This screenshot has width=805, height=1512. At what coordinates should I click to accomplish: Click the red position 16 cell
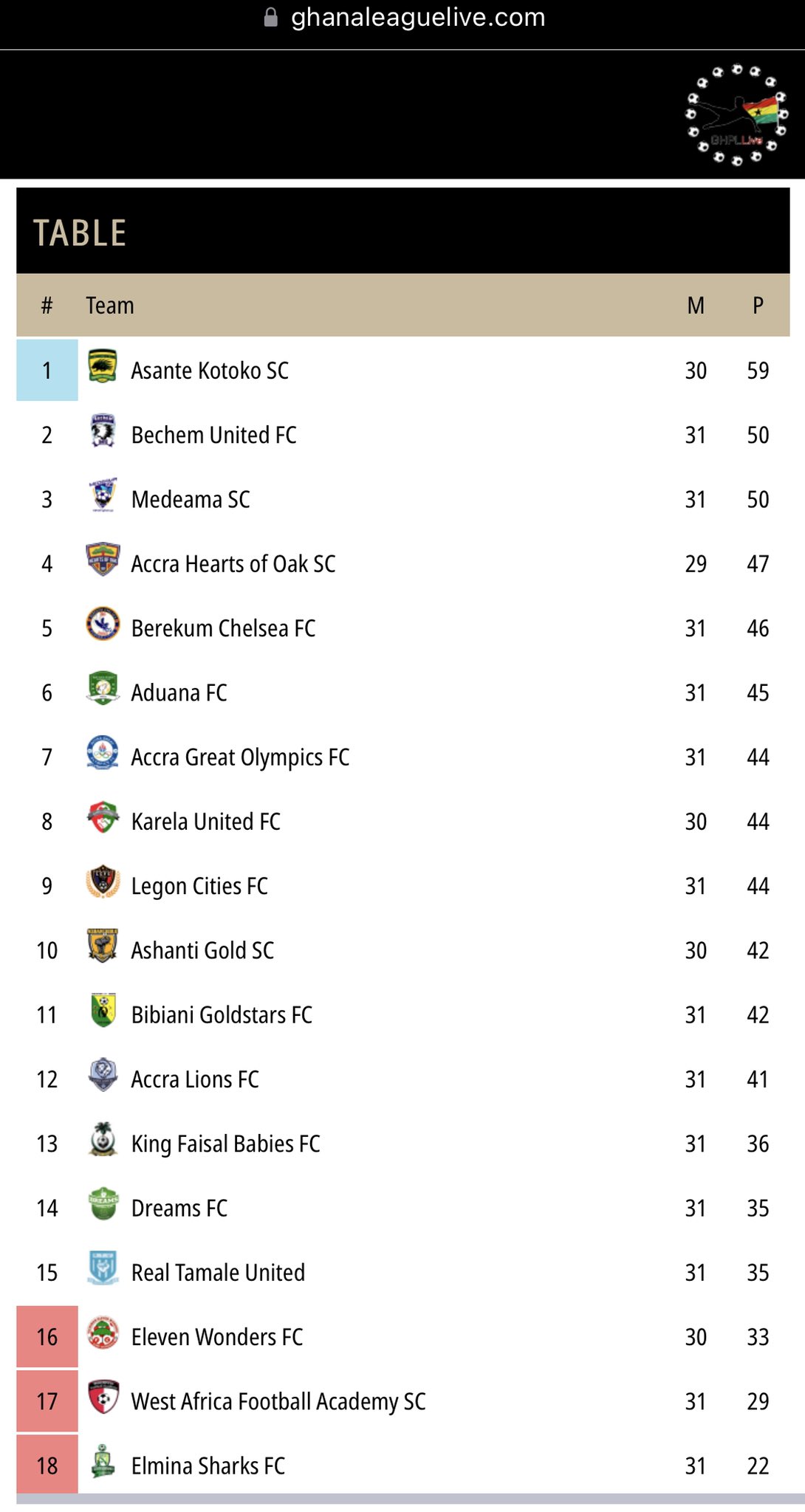(47, 1337)
